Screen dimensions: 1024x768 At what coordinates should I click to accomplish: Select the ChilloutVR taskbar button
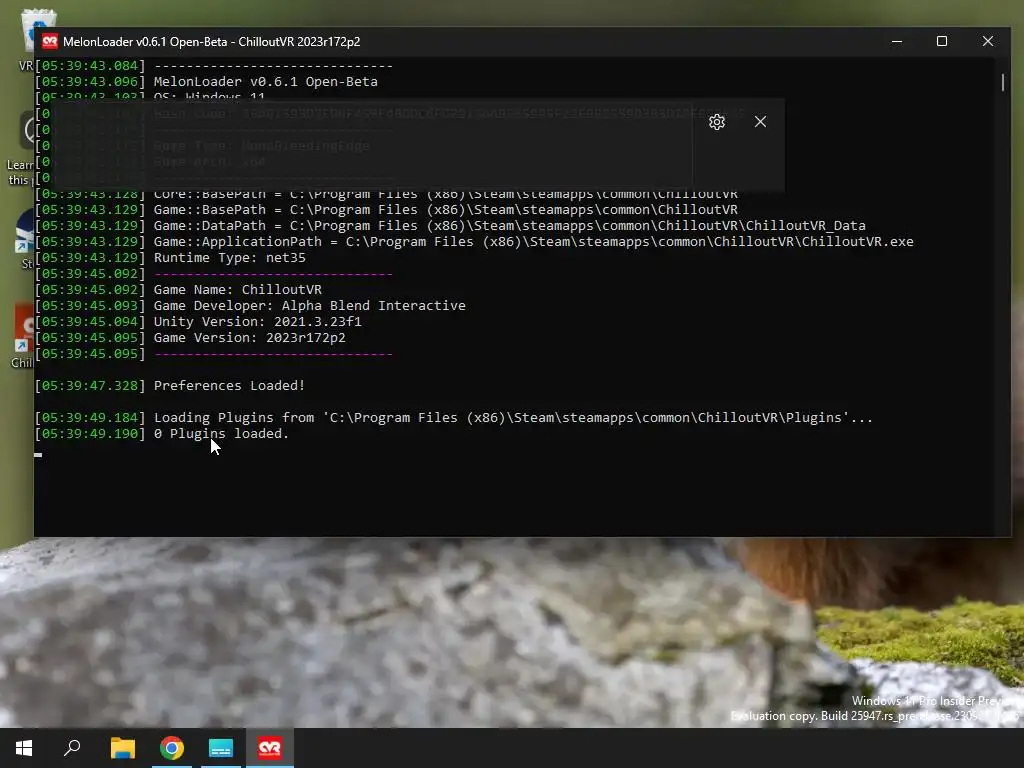pos(270,748)
